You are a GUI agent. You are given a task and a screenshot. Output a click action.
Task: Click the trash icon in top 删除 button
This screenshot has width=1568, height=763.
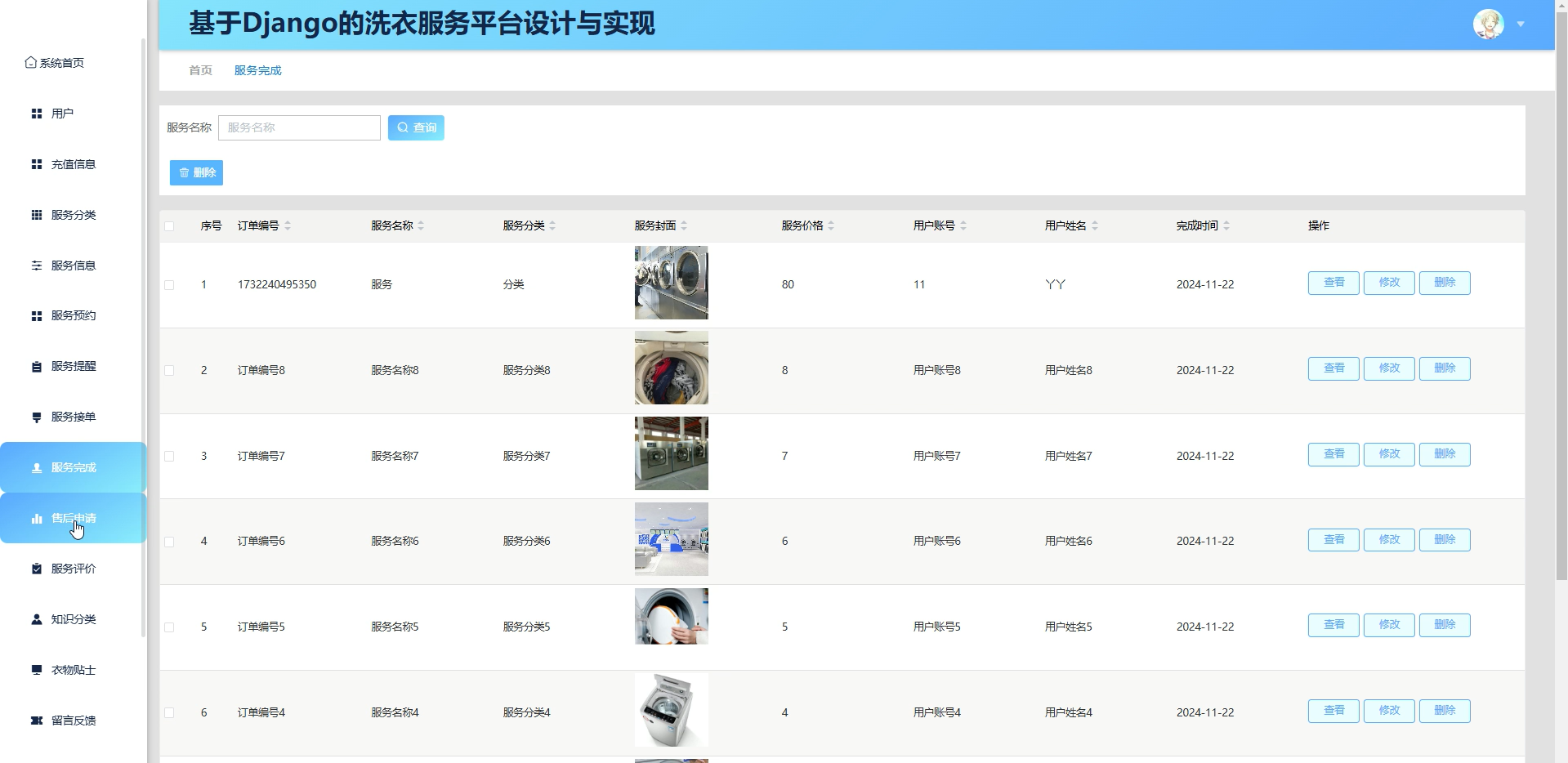184,172
